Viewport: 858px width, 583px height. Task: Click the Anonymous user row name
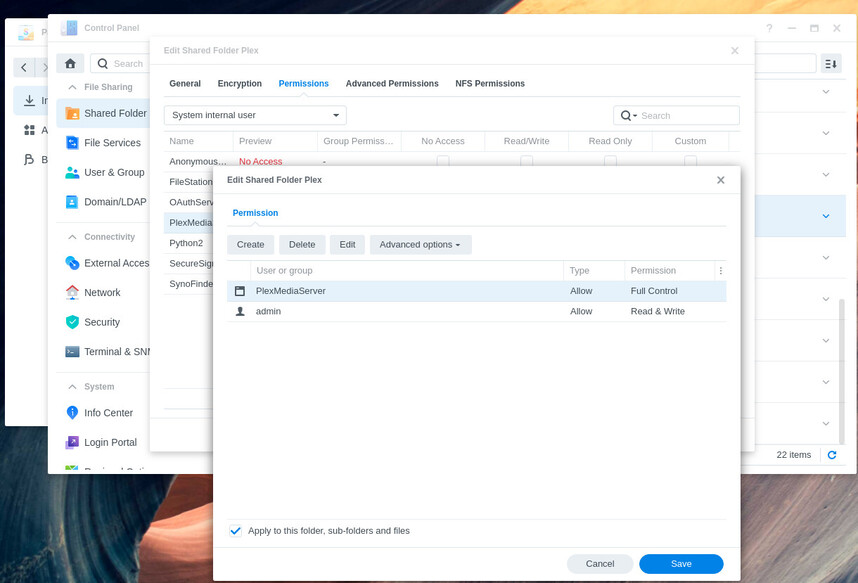[x=198, y=161]
